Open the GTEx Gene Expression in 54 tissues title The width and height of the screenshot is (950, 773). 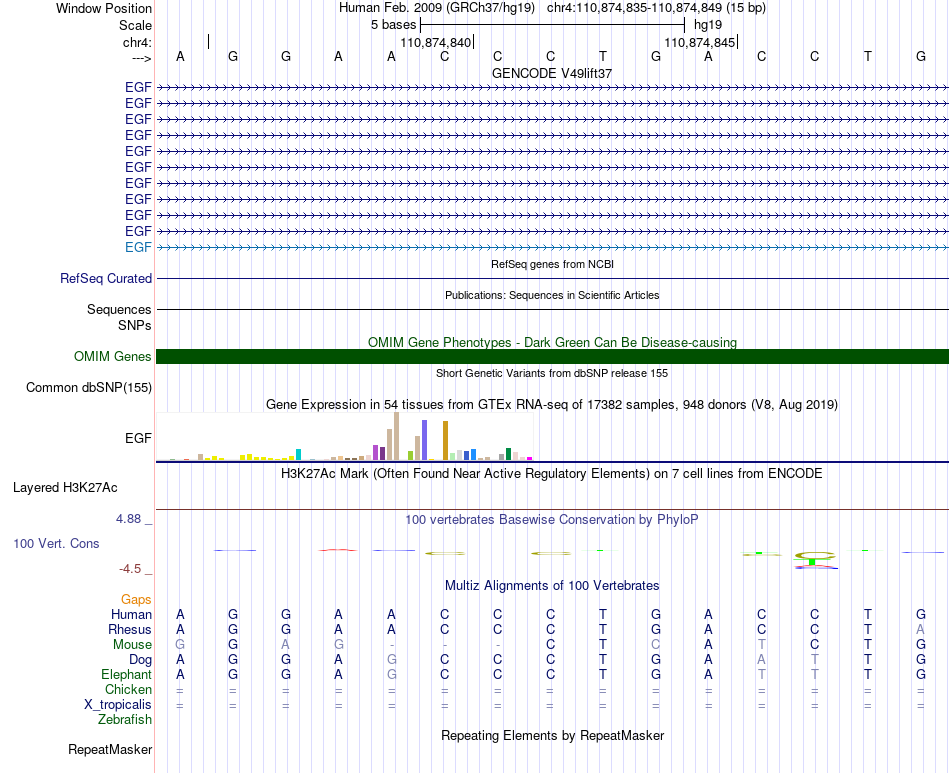tap(552, 404)
